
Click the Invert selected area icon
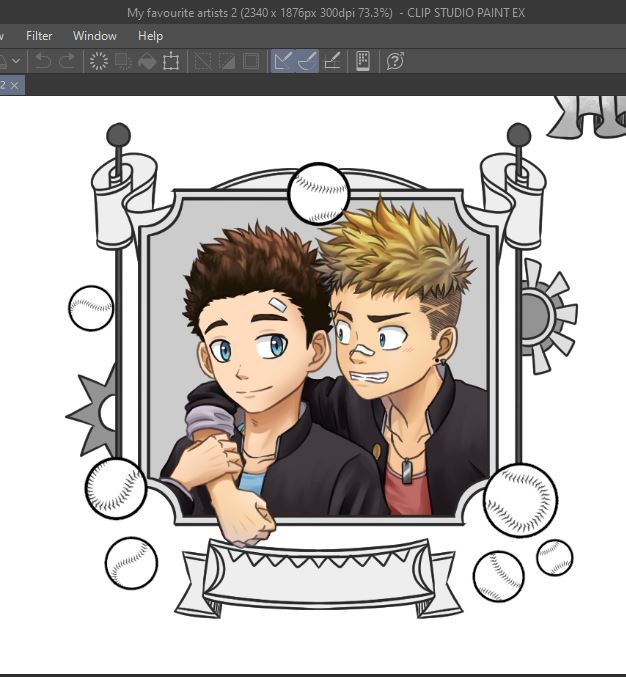pos(227,61)
